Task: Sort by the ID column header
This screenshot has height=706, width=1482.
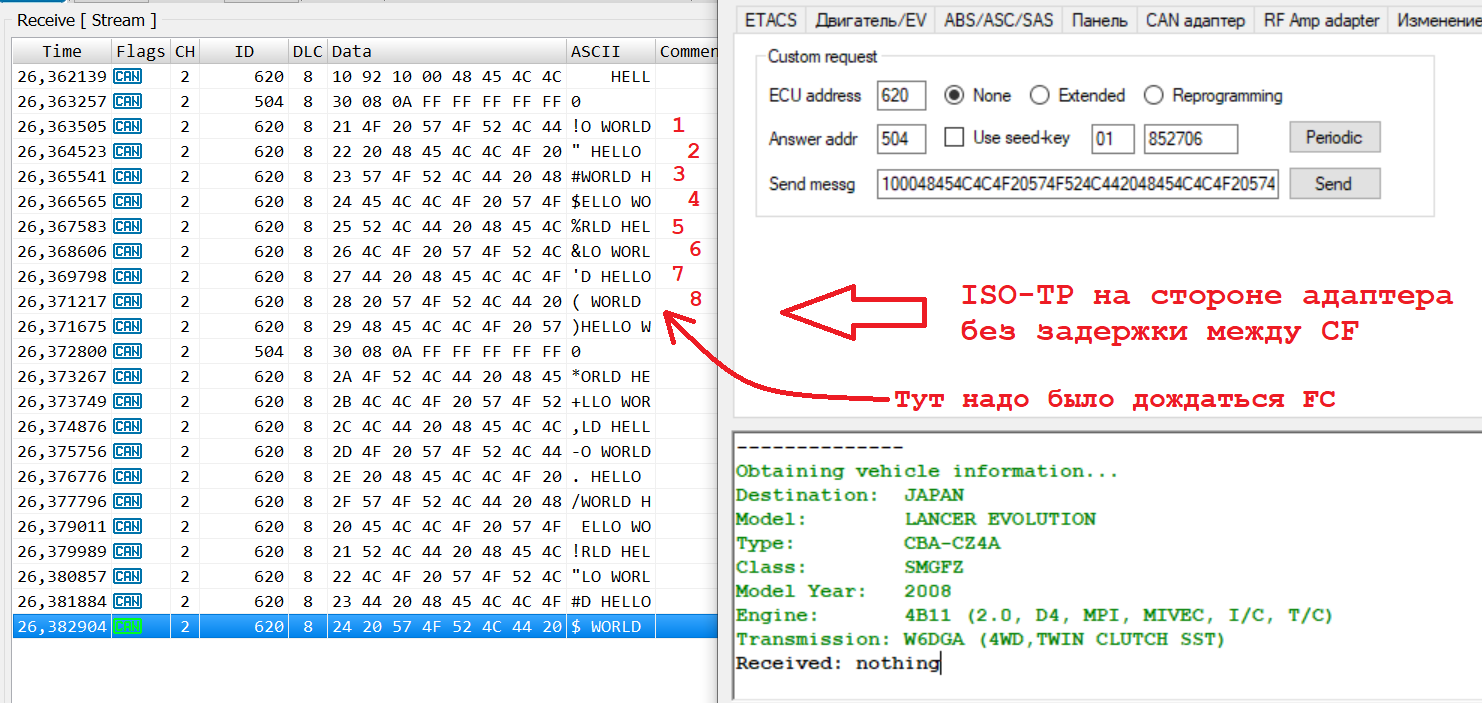Action: (244, 51)
